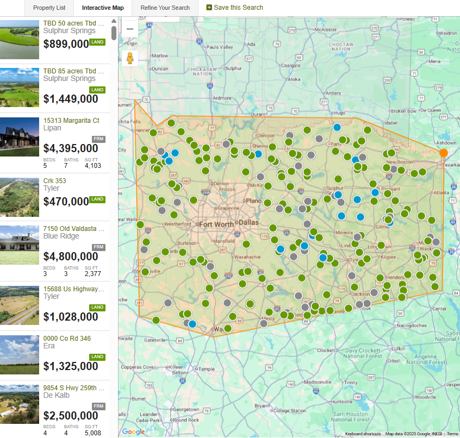
Task: Select the Interactive Map tab
Action: [x=103, y=8]
